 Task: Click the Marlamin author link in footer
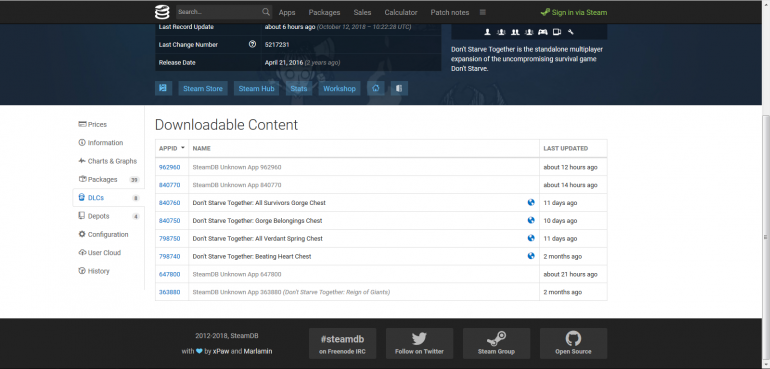(x=258, y=351)
